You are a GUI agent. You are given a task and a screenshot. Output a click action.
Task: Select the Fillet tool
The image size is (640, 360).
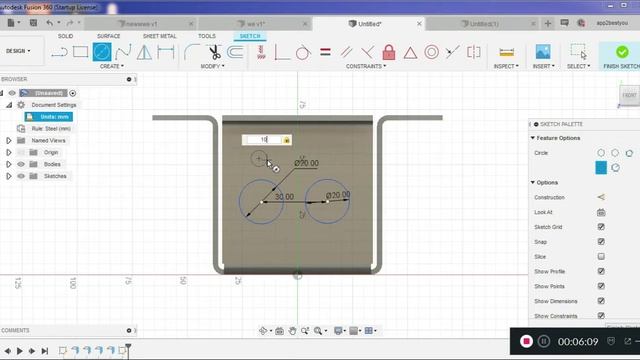[191, 52]
